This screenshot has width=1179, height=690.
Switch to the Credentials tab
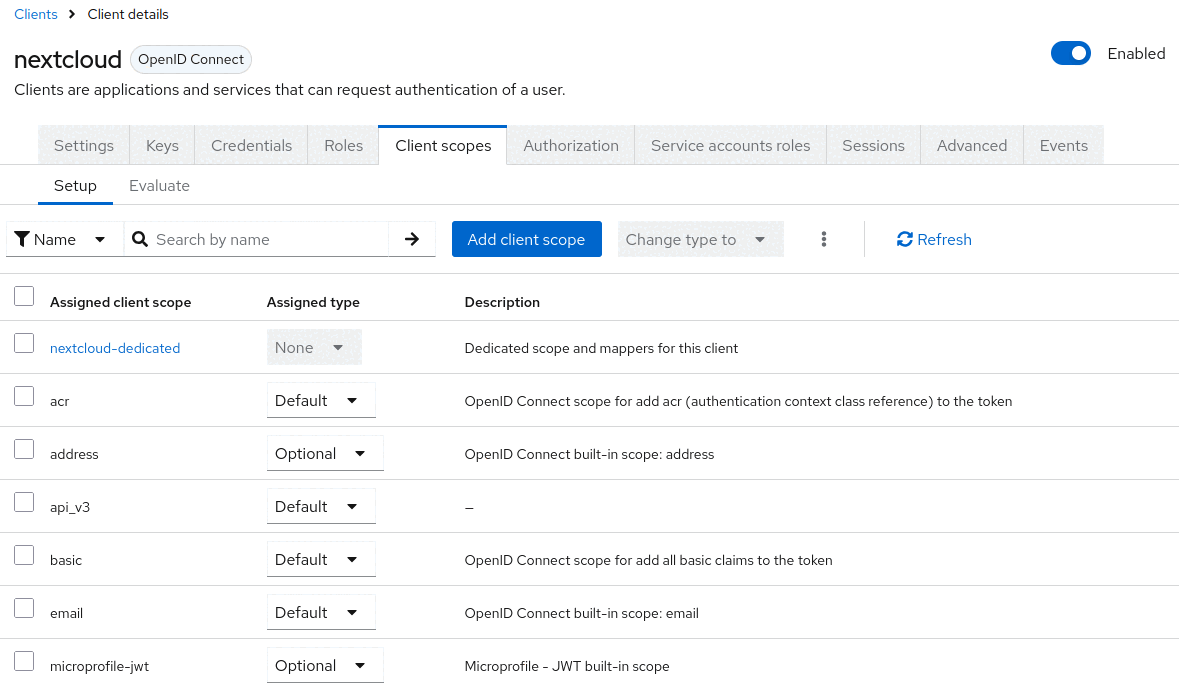pos(250,144)
